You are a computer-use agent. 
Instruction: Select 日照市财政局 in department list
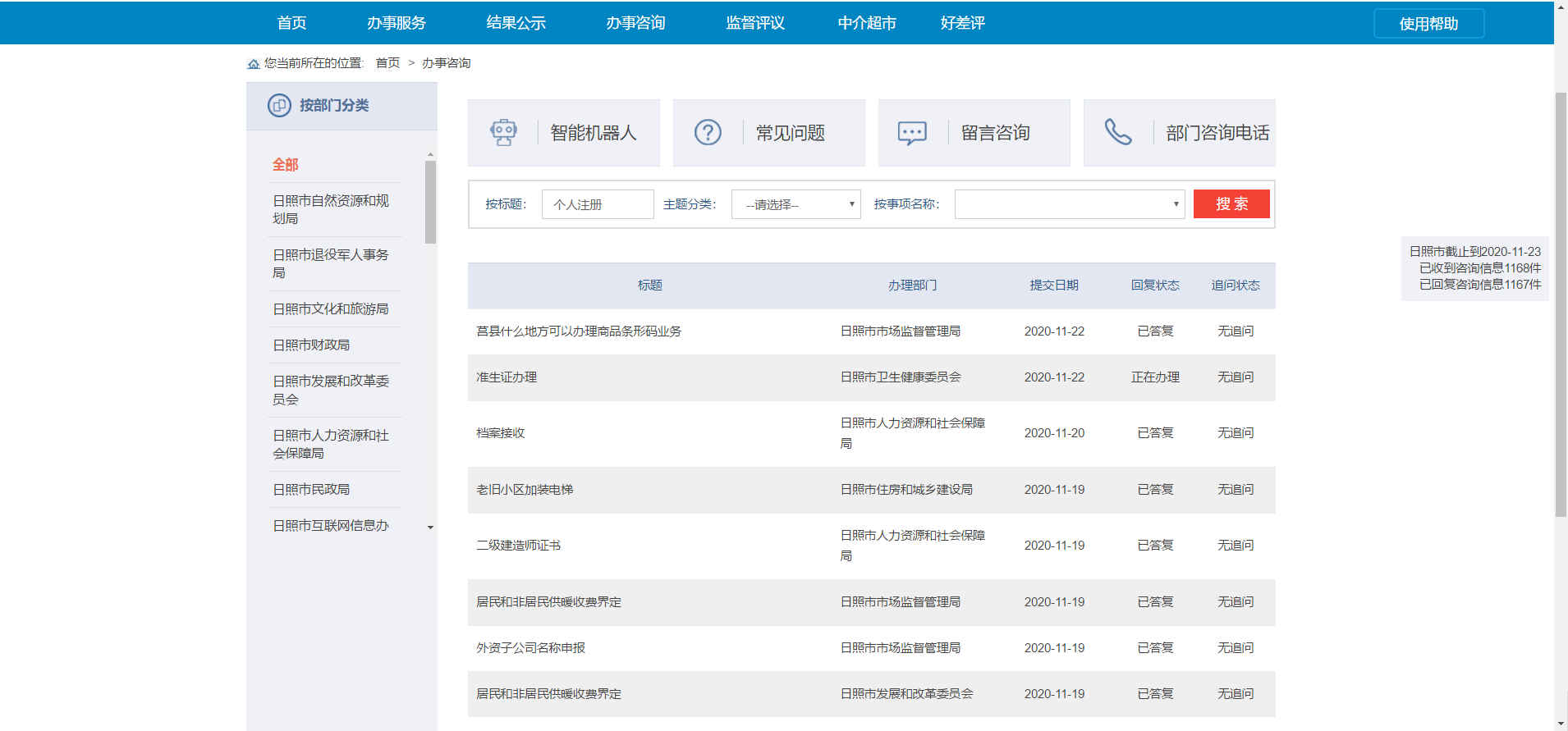coord(311,345)
